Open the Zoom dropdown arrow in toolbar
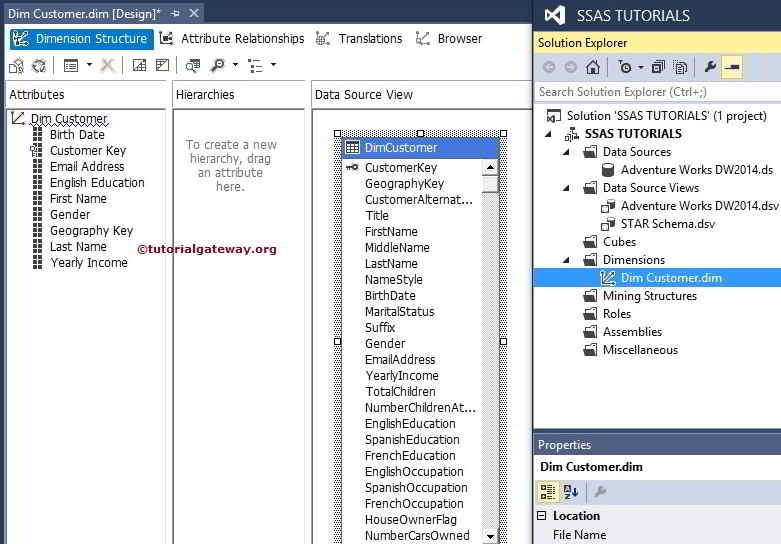 click(235, 66)
